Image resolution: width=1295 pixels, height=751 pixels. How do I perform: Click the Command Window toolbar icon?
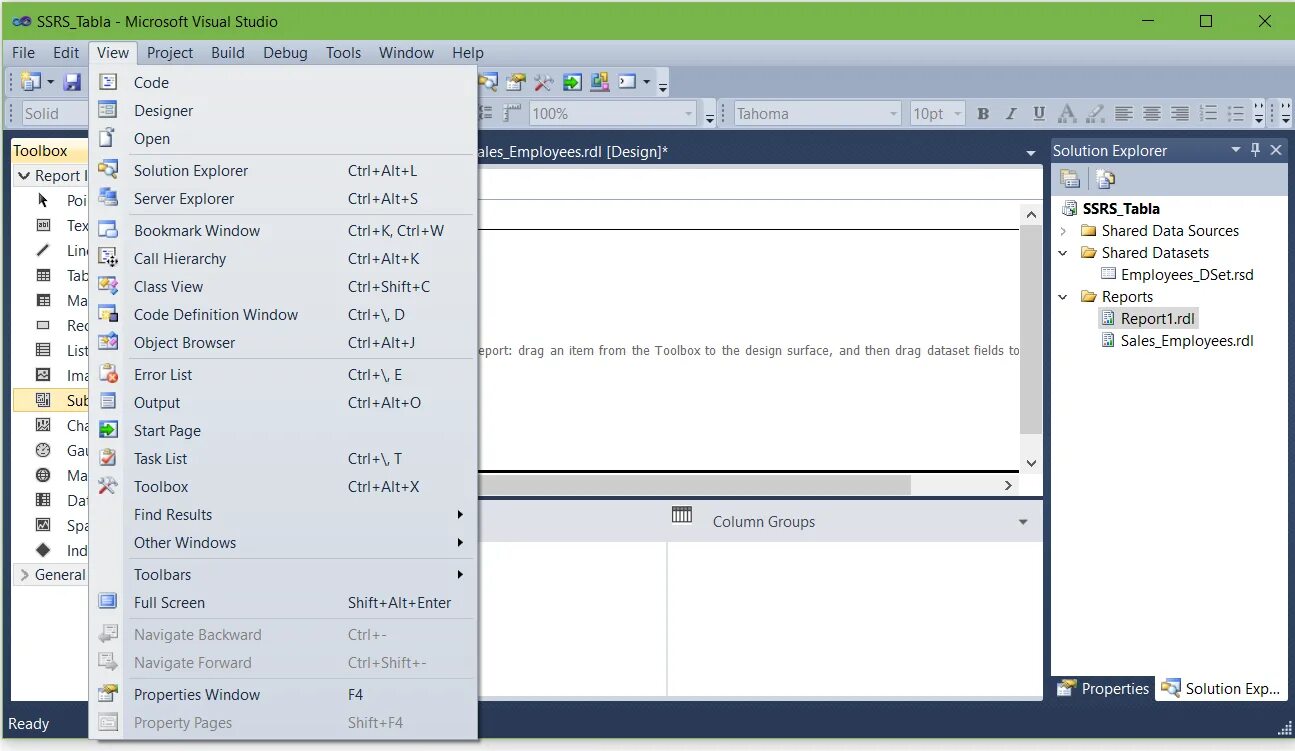628,82
